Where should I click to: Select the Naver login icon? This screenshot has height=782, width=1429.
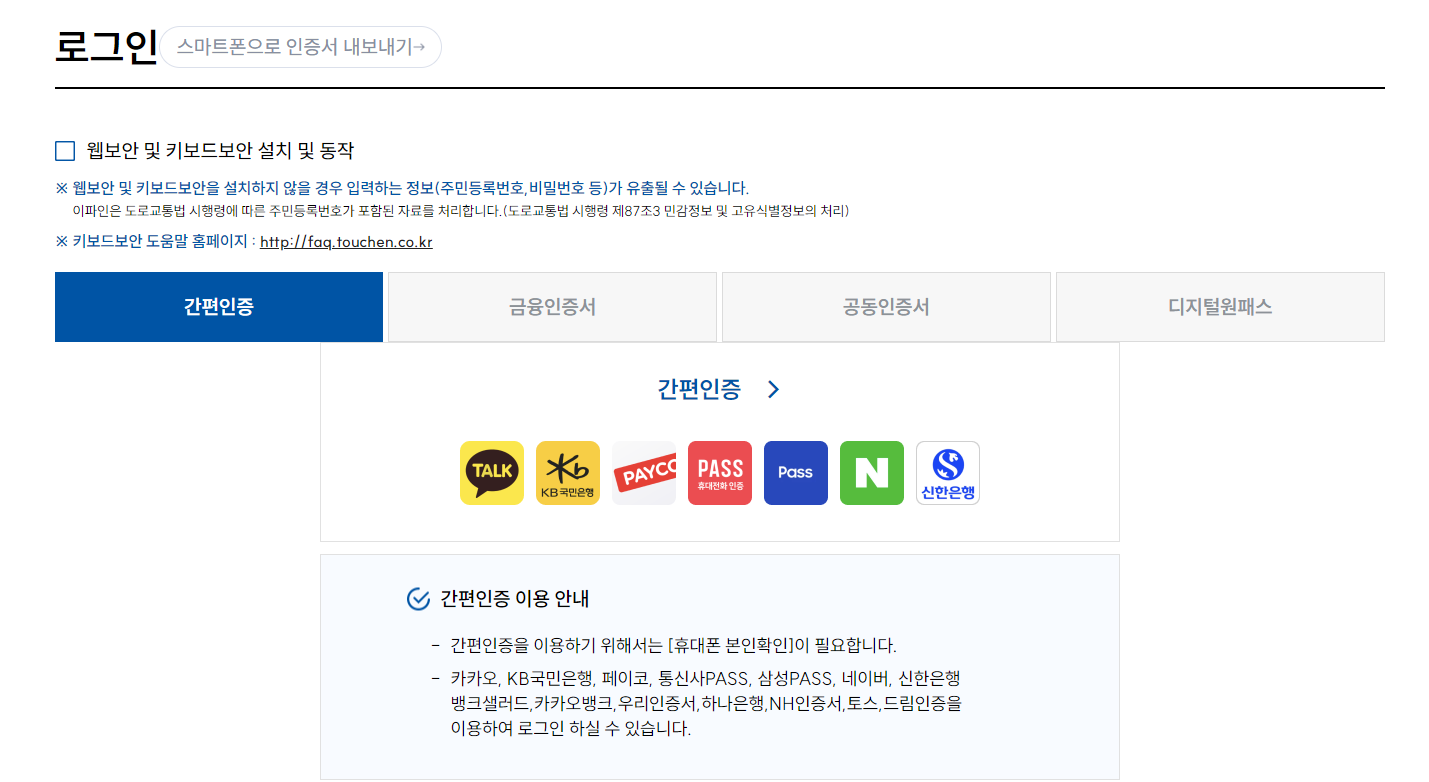point(871,472)
